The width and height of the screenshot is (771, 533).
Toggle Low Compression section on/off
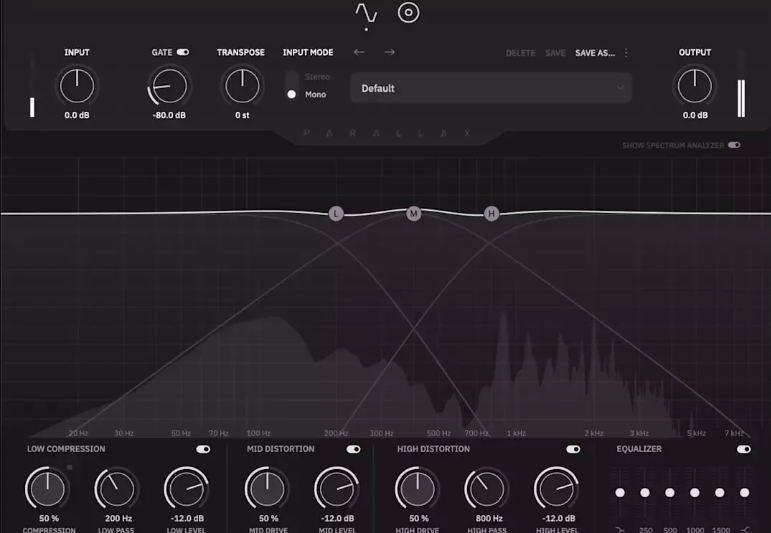(x=203, y=449)
